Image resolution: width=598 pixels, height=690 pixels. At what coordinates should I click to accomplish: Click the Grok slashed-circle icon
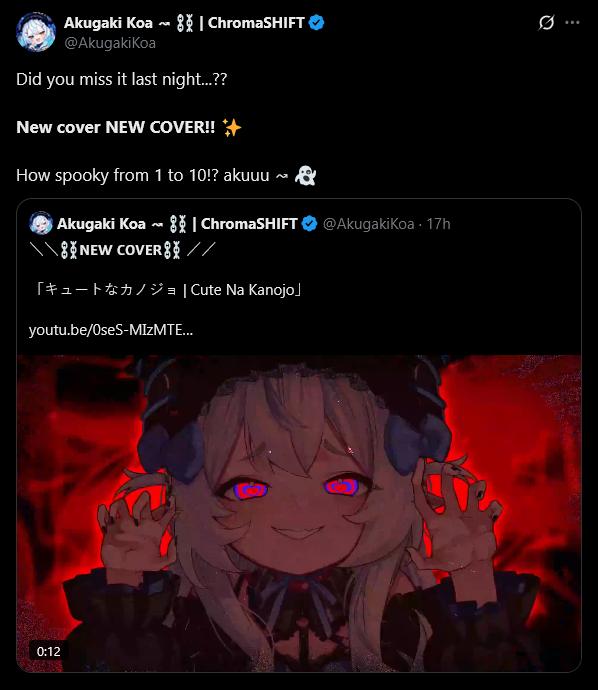tap(546, 22)
